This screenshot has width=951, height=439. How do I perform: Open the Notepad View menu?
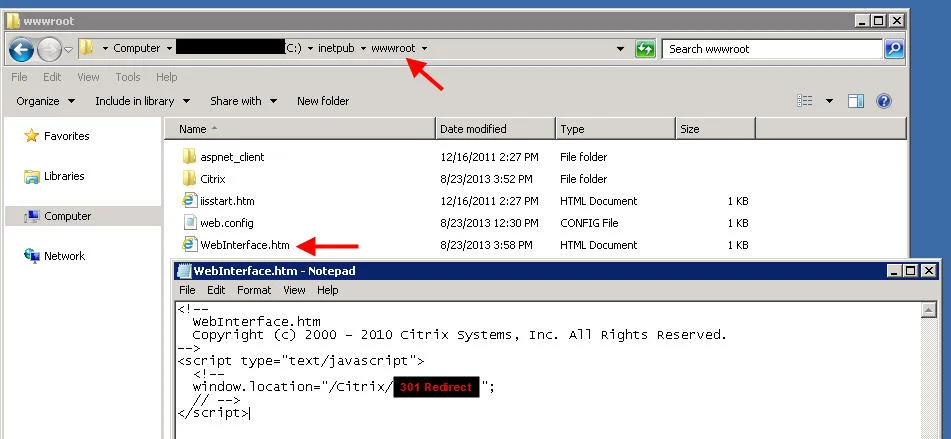tap(294, 290)
